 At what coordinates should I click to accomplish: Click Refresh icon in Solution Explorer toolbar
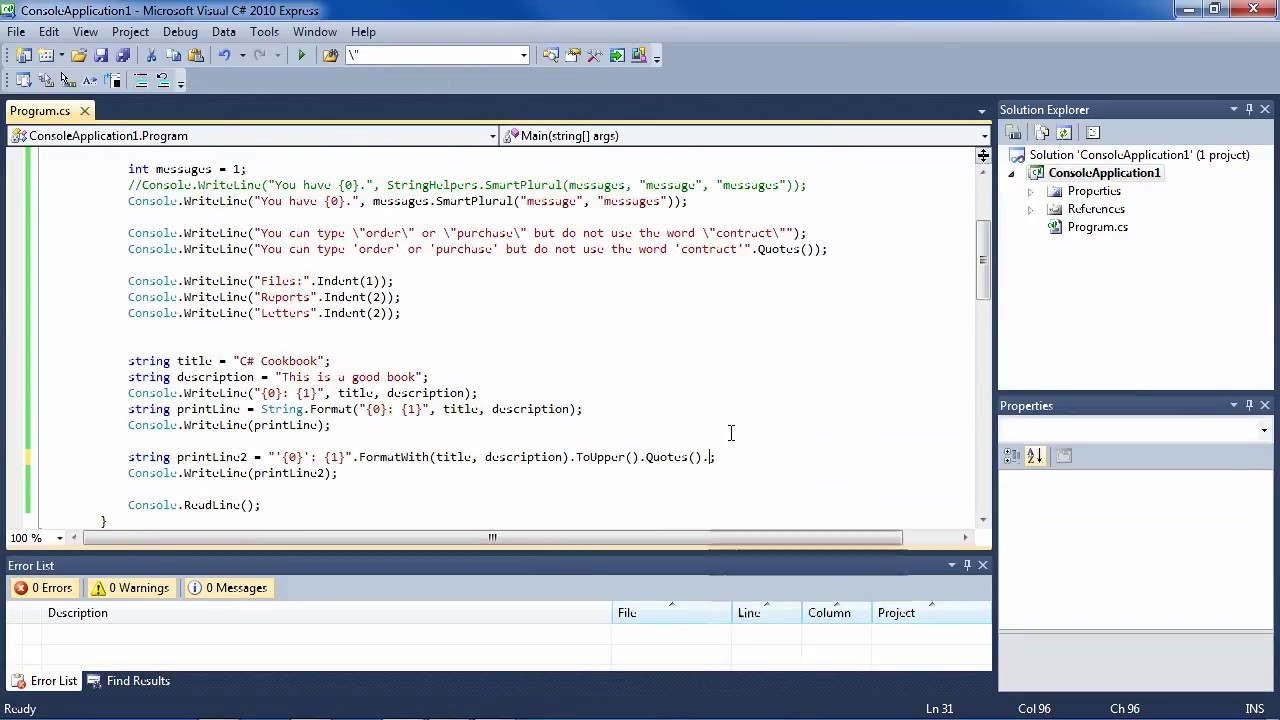1064,133
